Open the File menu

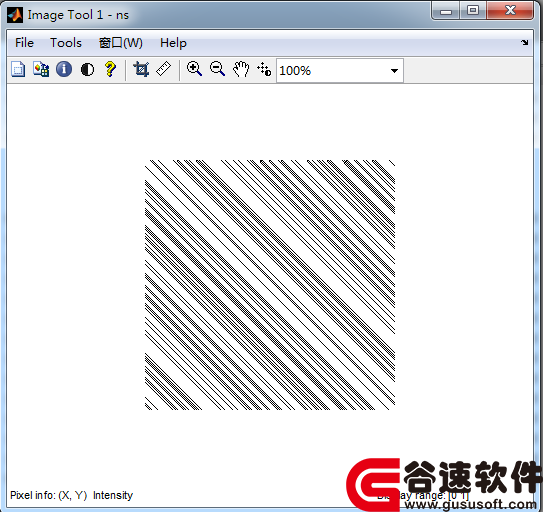click(x=24, y=43)
